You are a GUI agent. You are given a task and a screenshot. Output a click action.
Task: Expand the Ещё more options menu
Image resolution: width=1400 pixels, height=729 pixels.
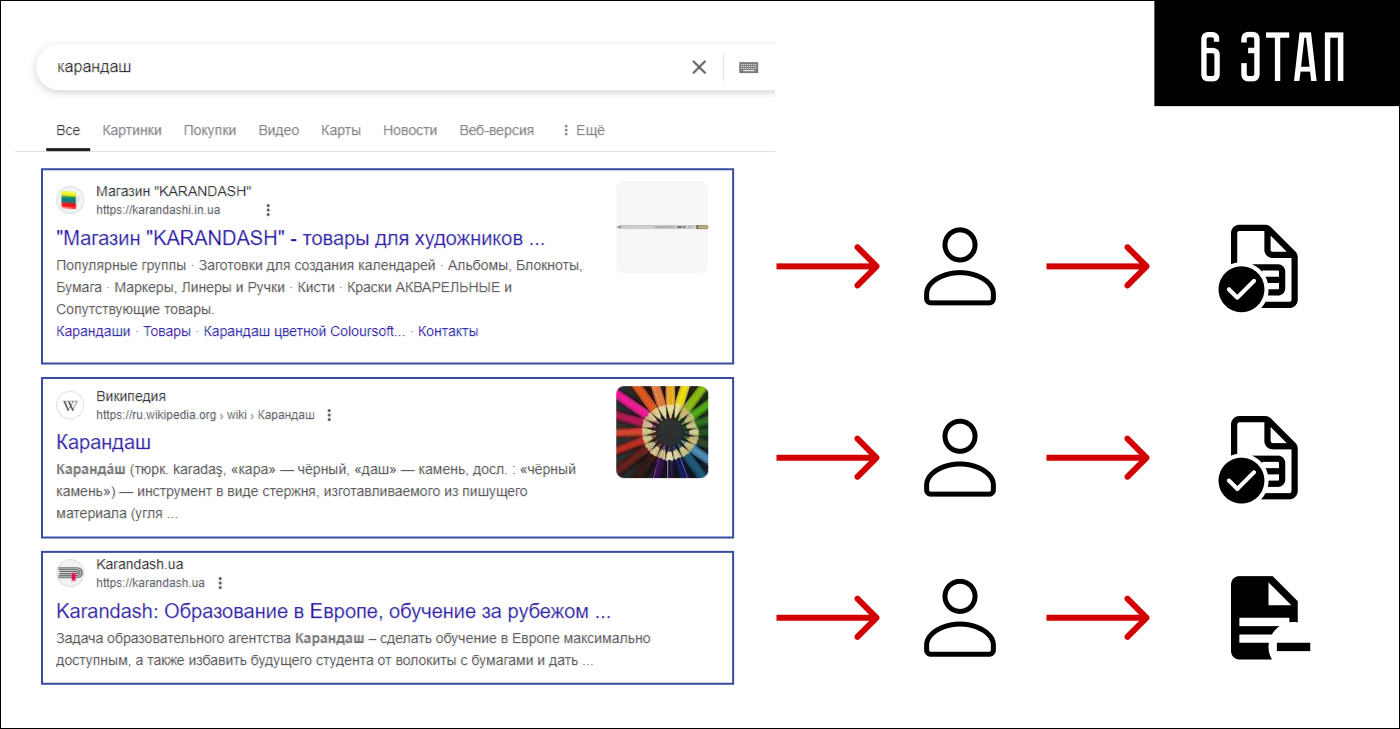583,130
